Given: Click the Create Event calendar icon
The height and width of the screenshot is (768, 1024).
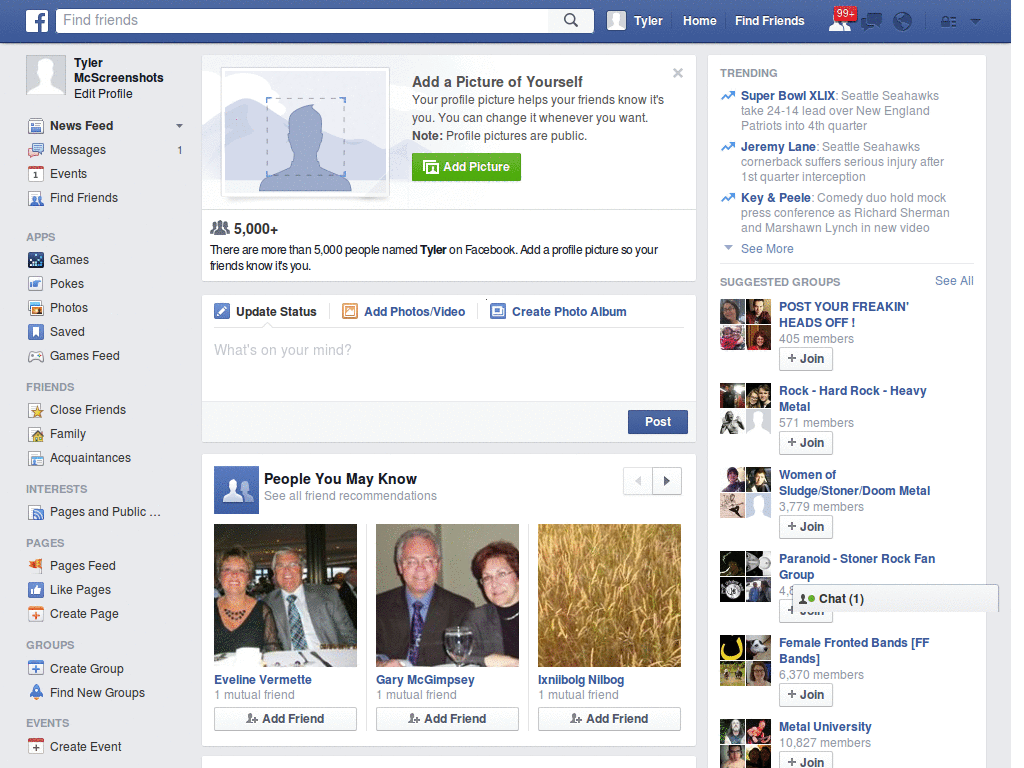Looking at the screenshot, I should 36,746.
